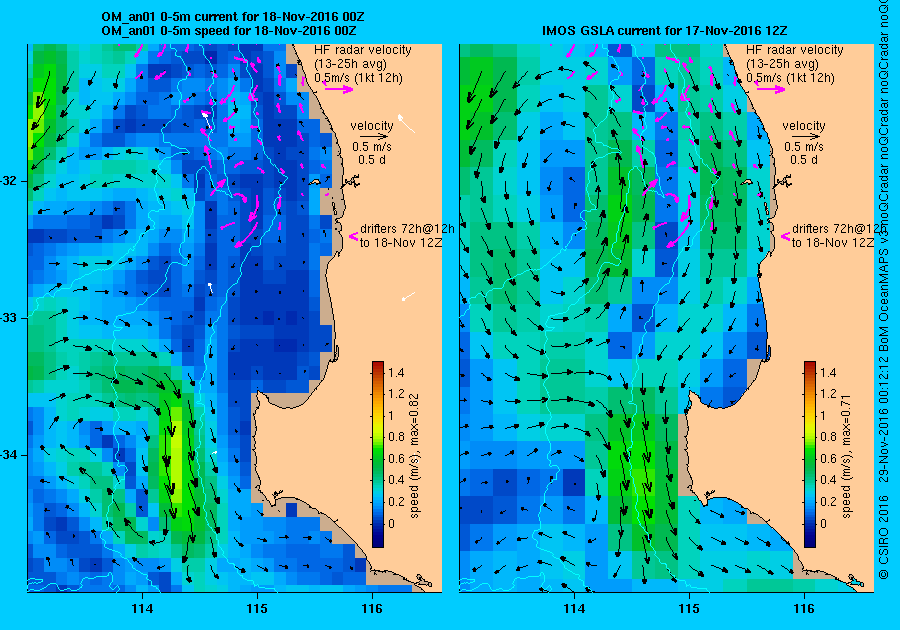Click the 1.2 tick on IMOS GSLA colorbar
The width and height of the screenshot is (900, 630).
828,394
